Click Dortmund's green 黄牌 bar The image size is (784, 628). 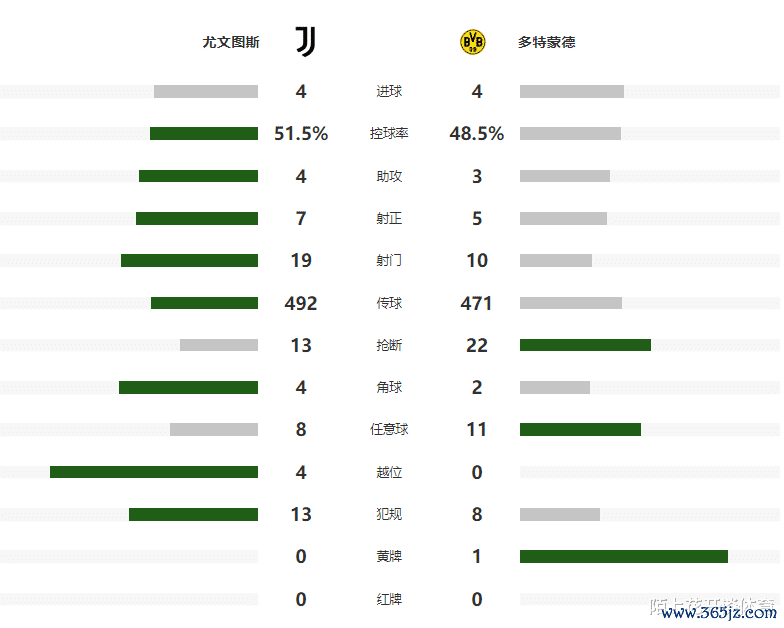[x=624, y=556]
